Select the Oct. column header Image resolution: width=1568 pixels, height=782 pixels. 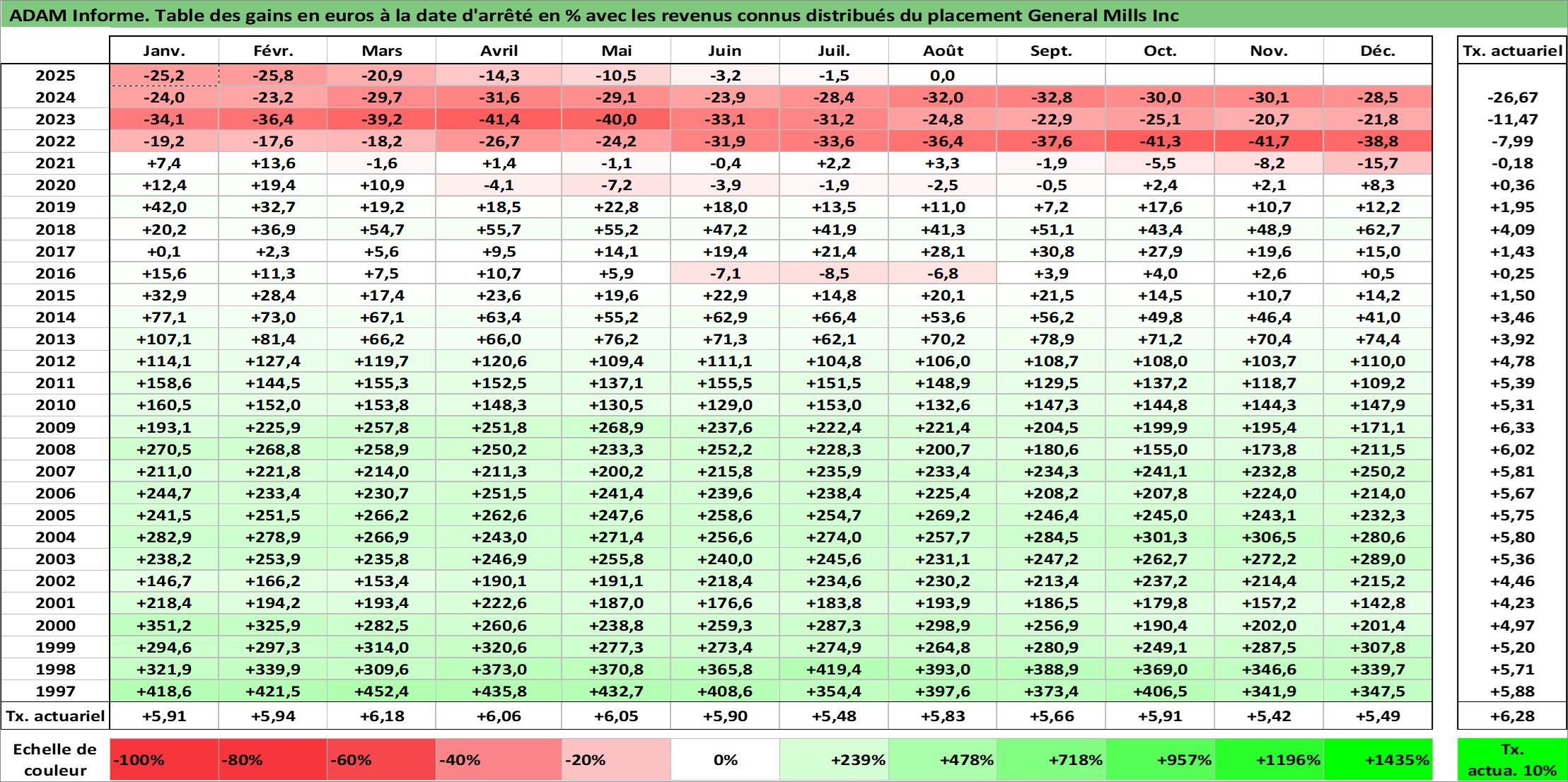click(x=1161, y=50)
